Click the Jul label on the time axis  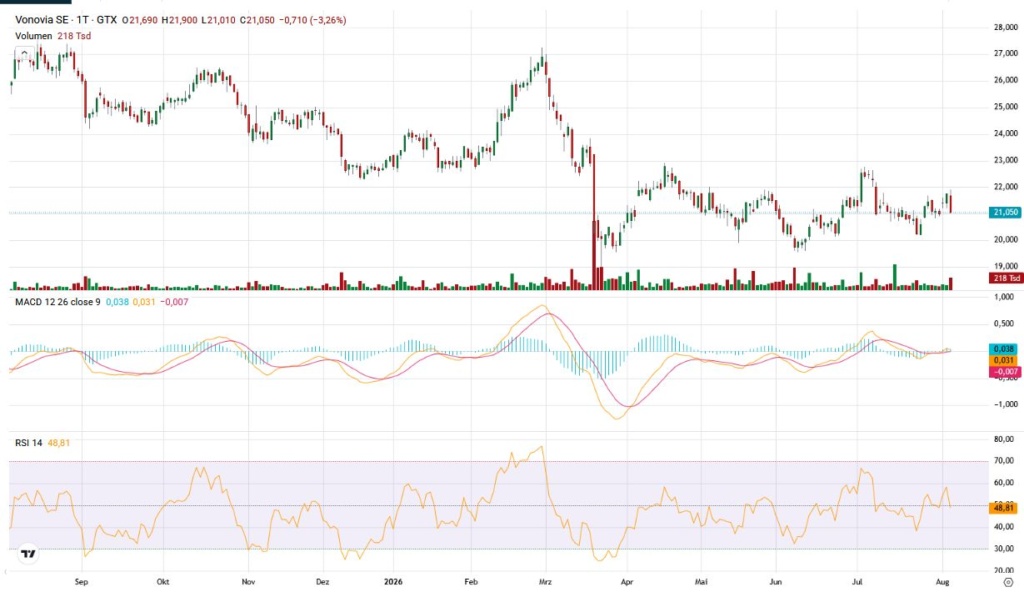(x=857, y=582)
